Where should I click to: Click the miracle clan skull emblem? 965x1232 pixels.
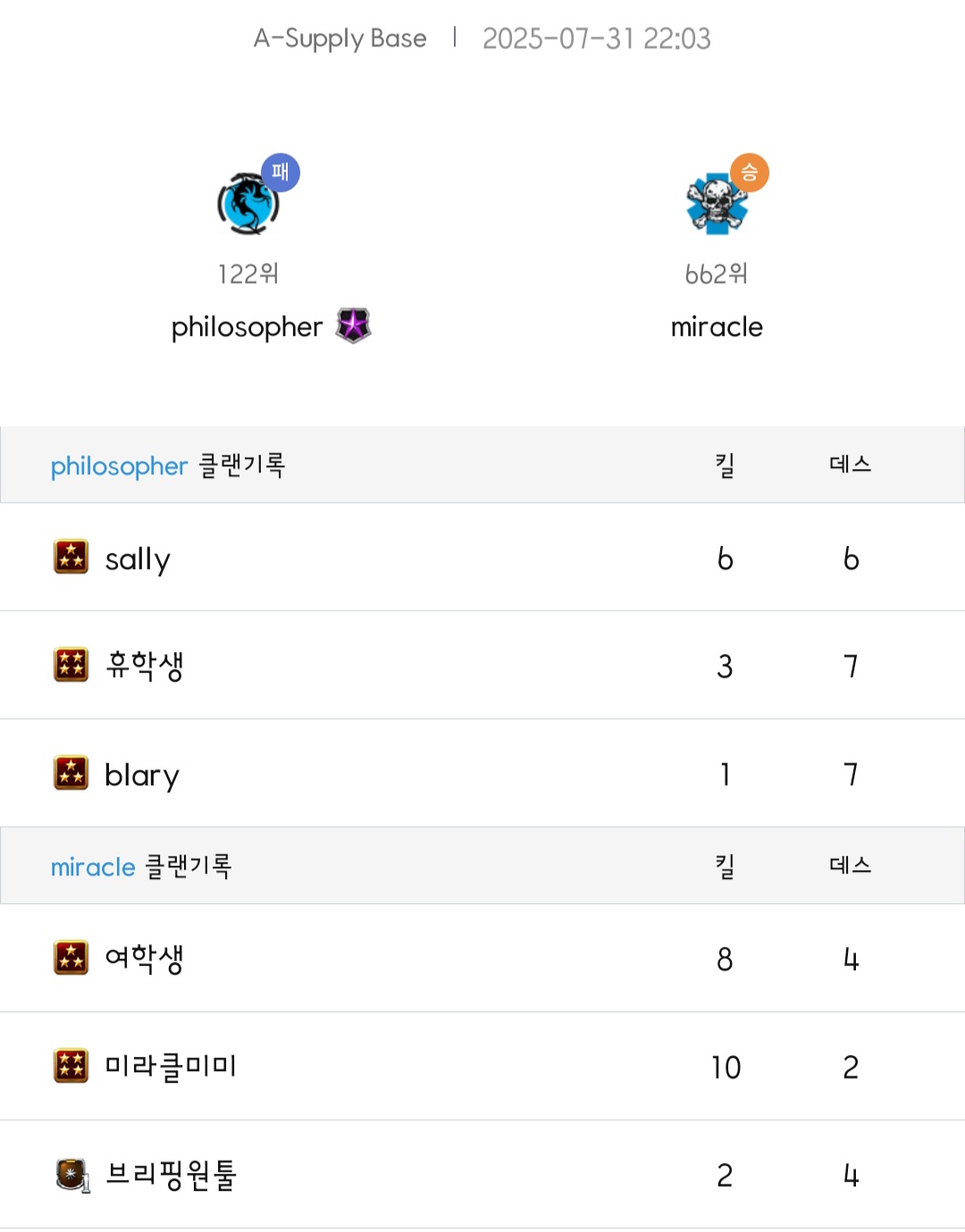pos(715,205)
